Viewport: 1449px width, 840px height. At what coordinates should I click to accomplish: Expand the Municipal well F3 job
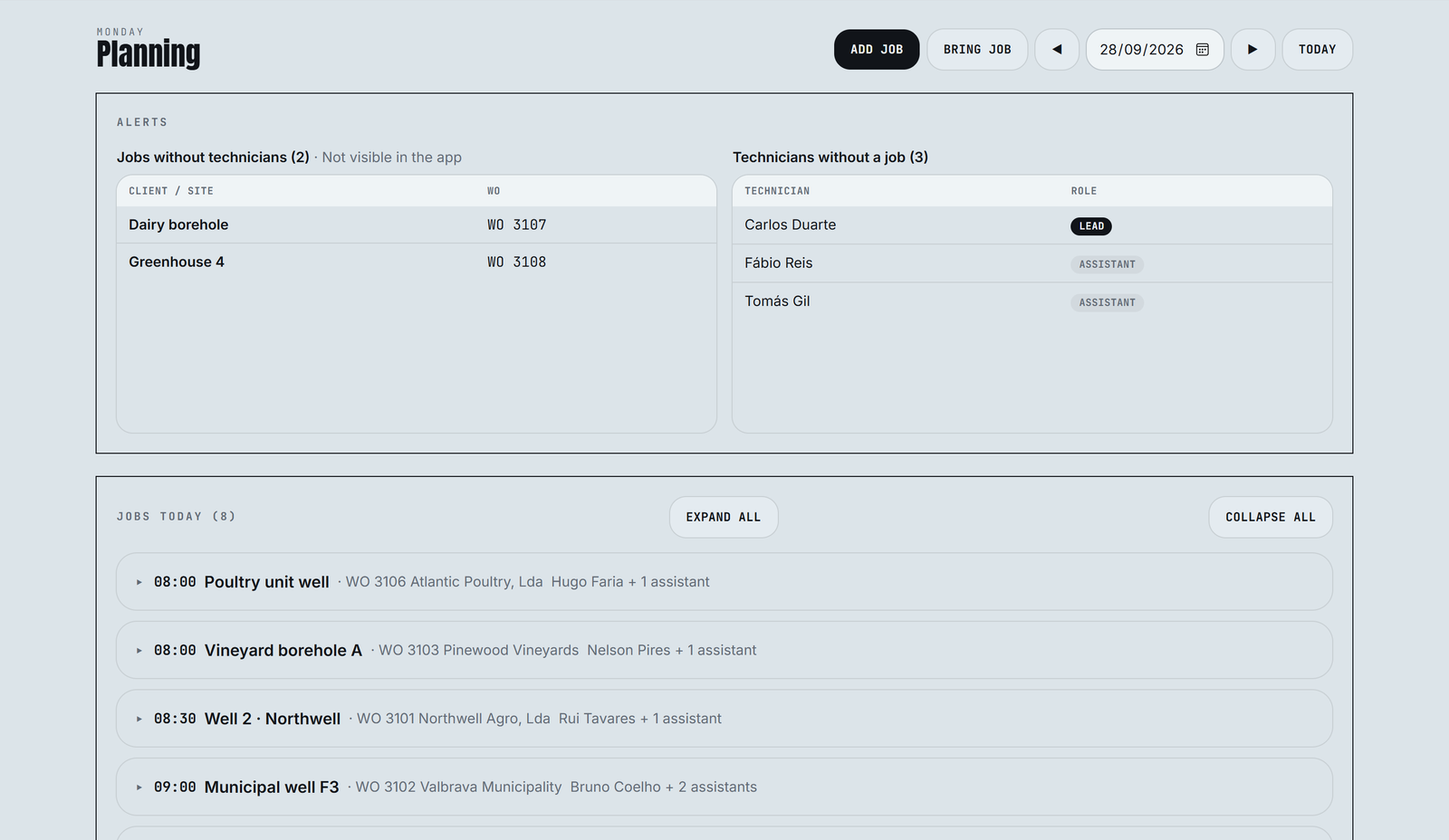coord(724,787)
